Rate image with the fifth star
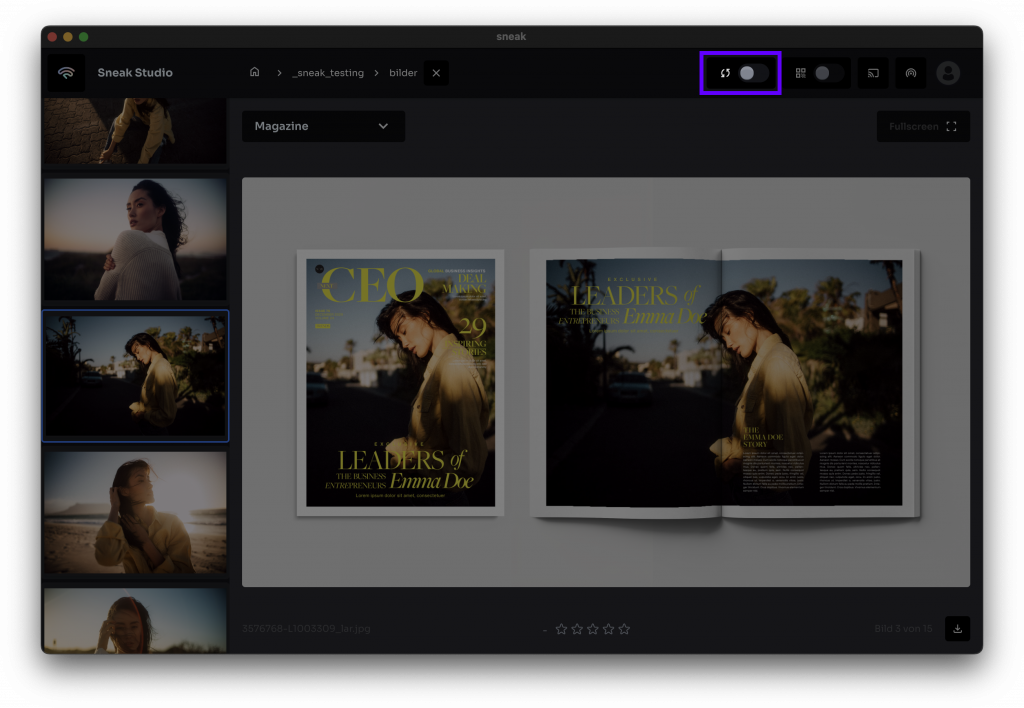1024x708 pixels. point(624,629)
